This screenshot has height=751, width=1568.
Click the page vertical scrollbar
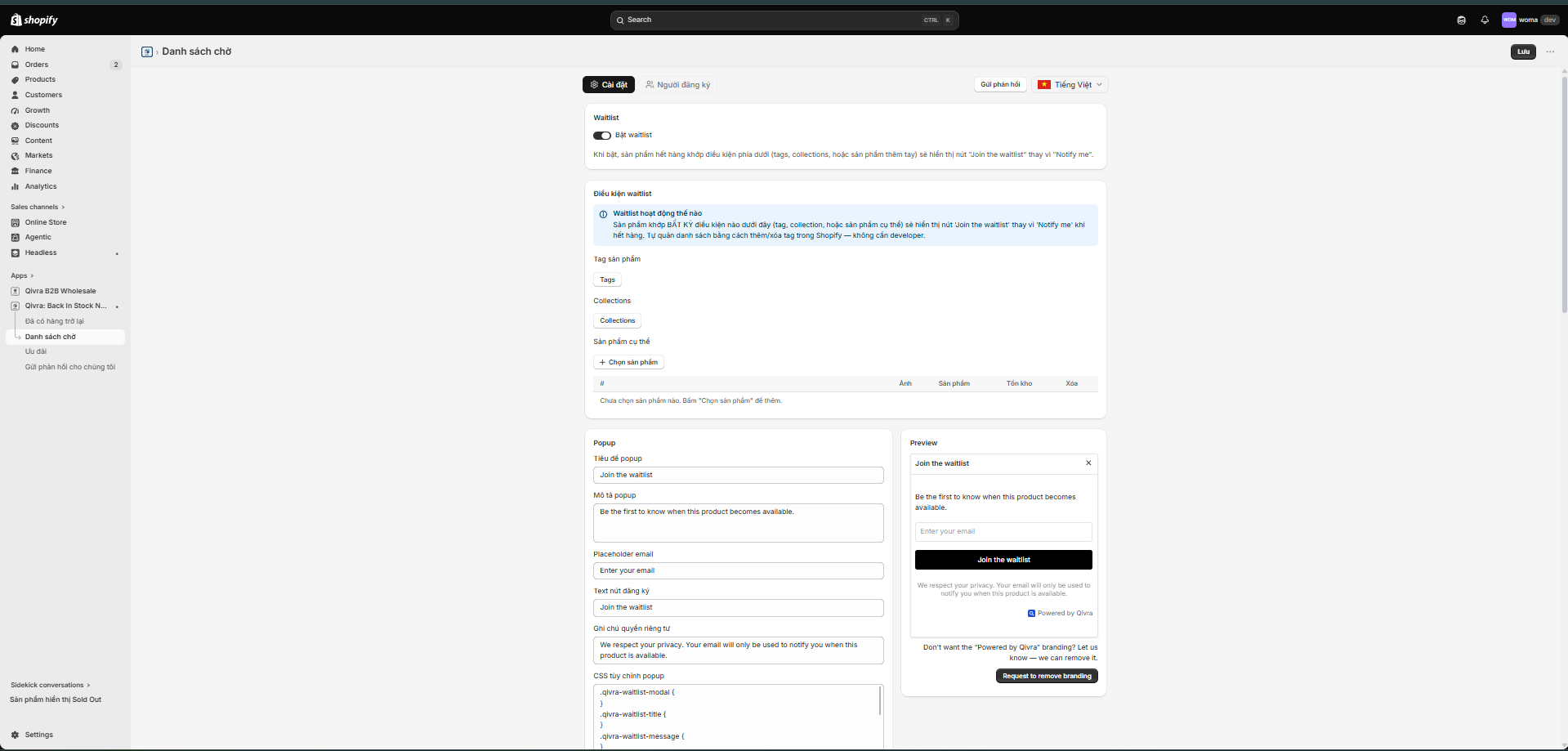pyautogui.click(x=1564, y=196)
